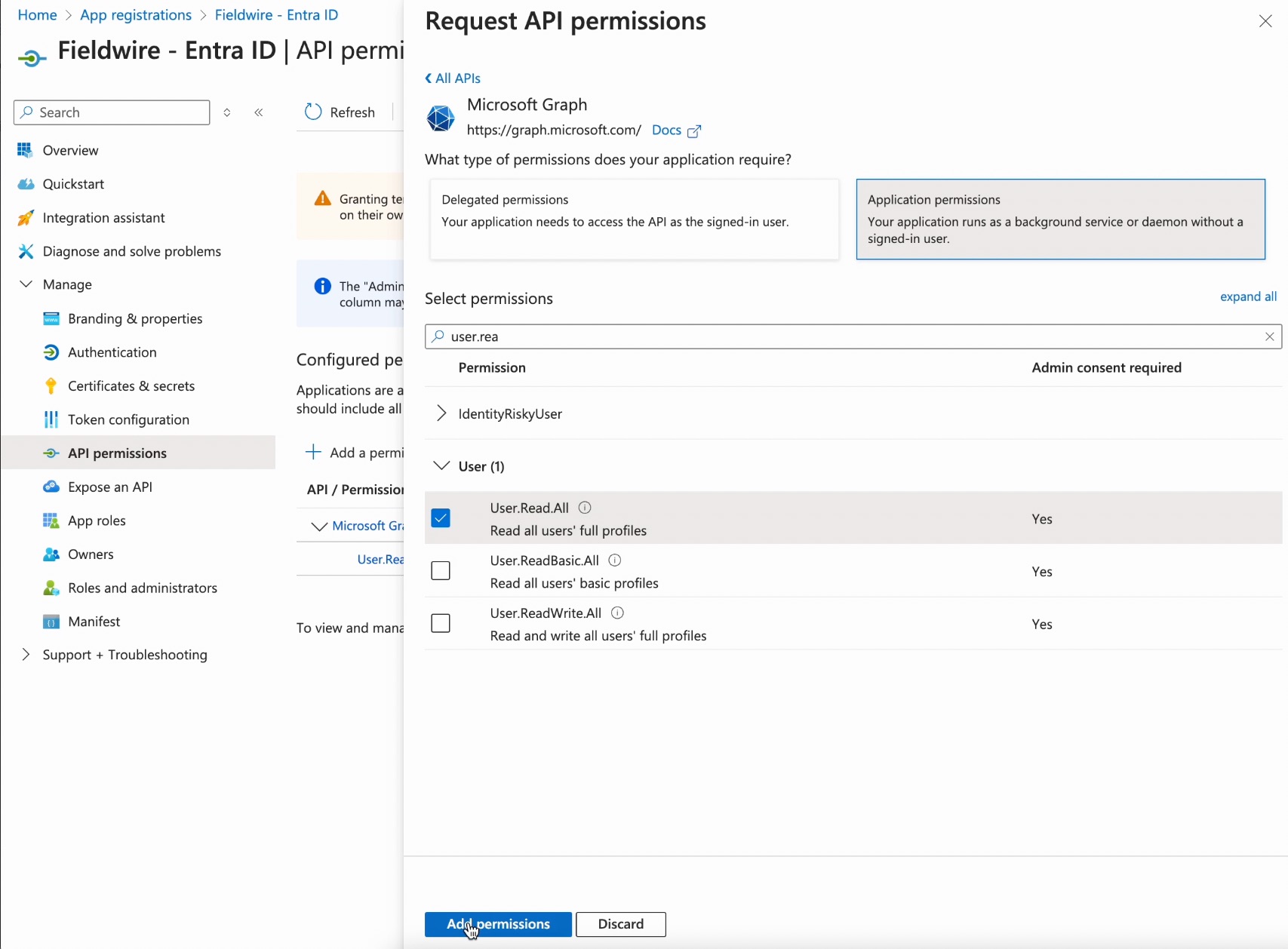
Task: Open the Overview sidebar icon
Action: point(25,150)
